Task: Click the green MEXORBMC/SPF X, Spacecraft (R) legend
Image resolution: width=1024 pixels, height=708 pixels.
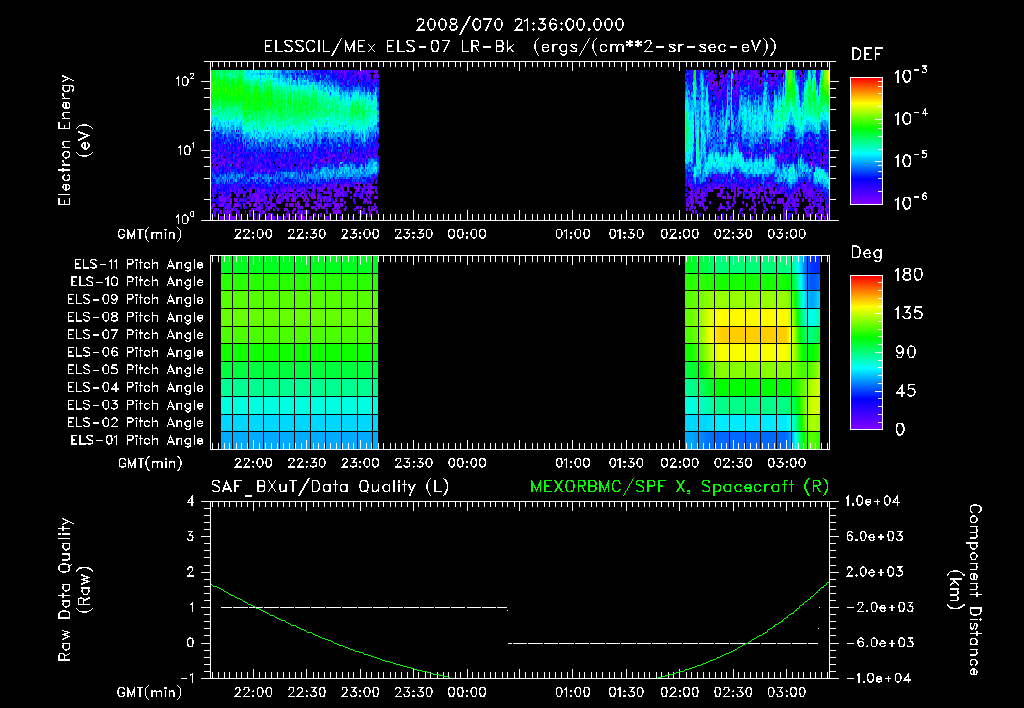Action: 679,487
